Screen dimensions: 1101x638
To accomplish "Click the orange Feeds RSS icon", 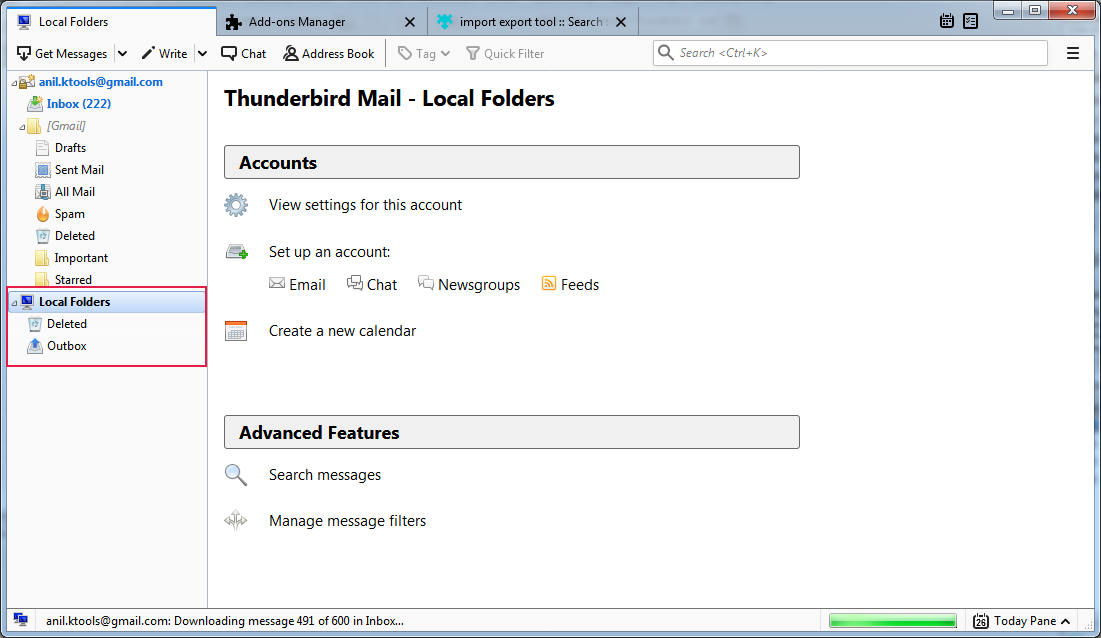I will click(x=549, y=283).
